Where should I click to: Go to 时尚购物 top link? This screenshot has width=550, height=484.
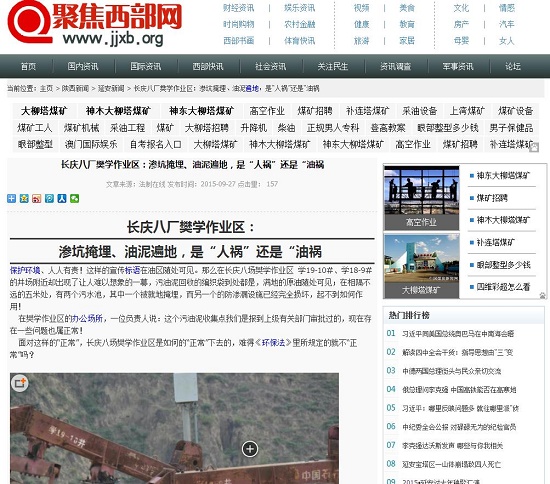coord(239,24)
